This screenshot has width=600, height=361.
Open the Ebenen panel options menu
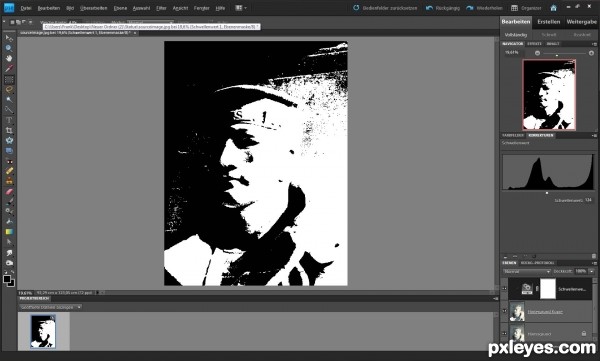tap(594, 263)
